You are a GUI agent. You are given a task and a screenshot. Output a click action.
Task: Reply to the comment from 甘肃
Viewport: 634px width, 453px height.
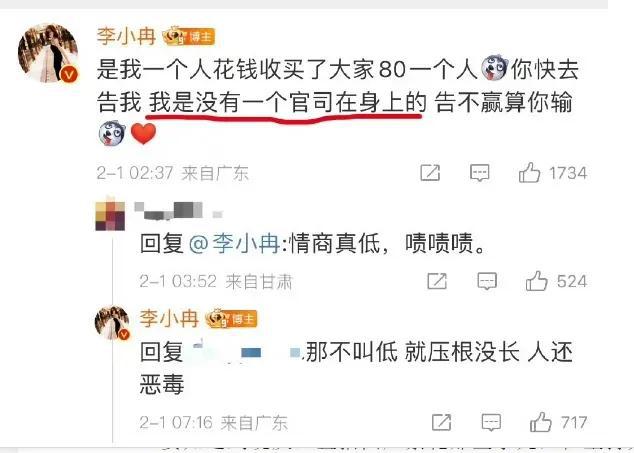tap(487, 281)
